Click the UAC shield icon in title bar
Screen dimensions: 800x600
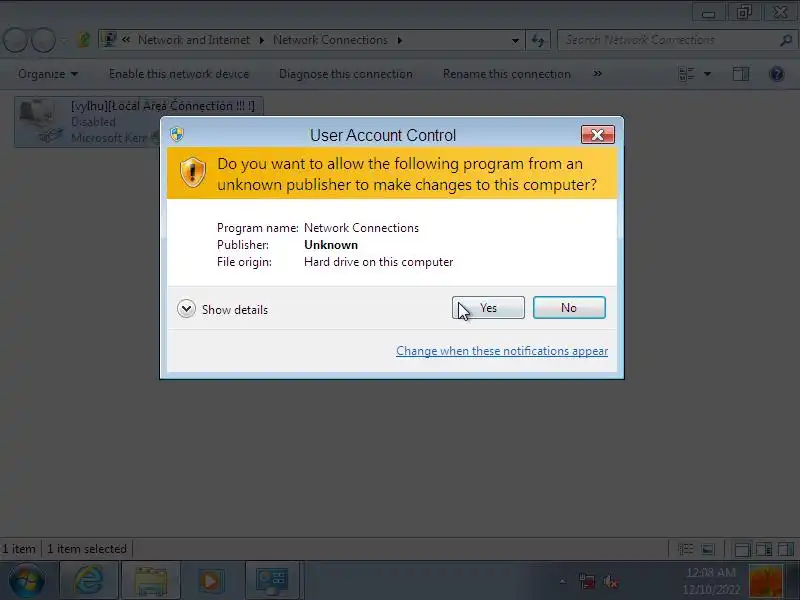(x=177, y=134)
